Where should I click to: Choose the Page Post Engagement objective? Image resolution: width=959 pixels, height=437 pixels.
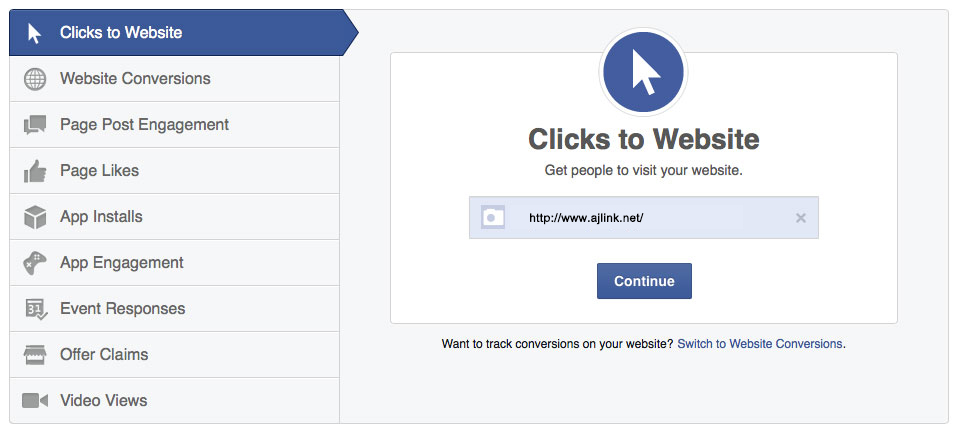(x=174, y=125)
